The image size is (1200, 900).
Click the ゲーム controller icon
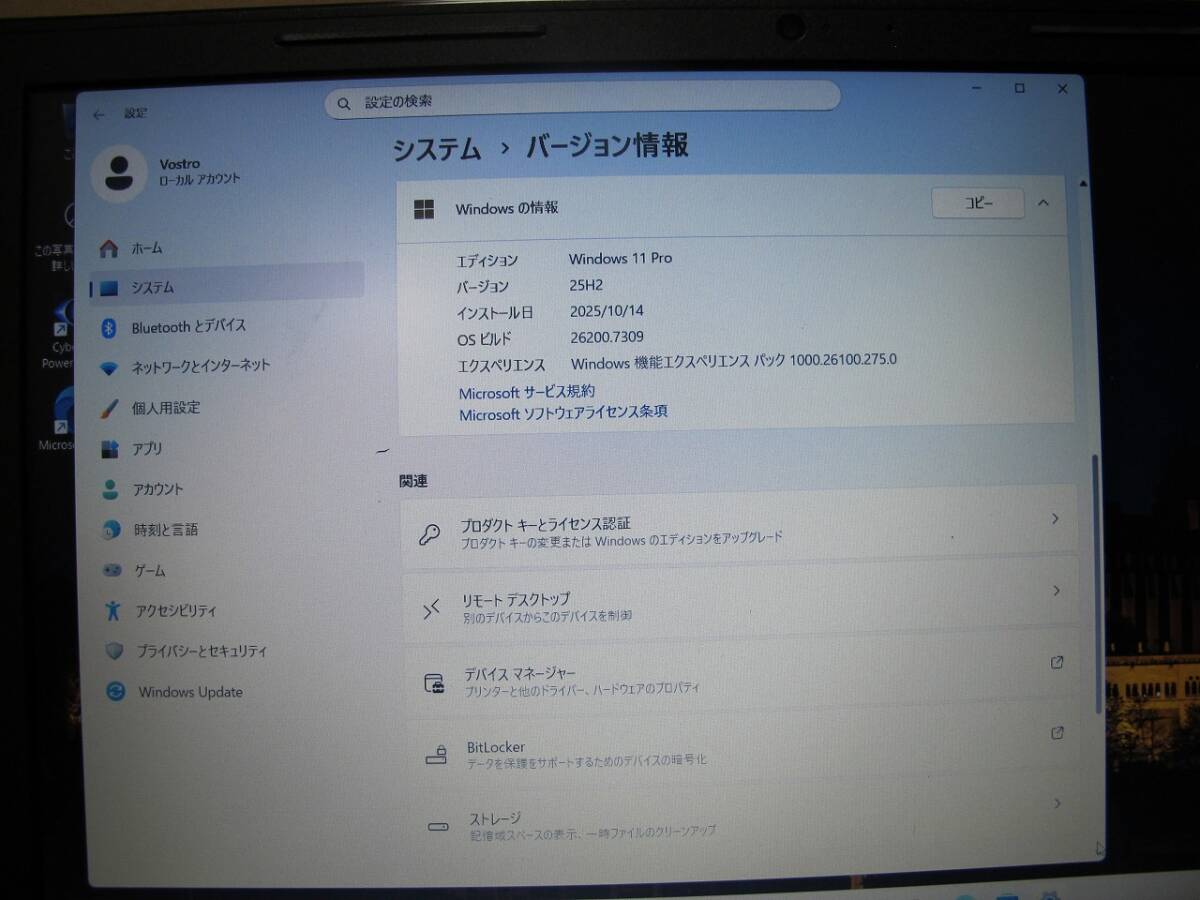pos(113,570)
